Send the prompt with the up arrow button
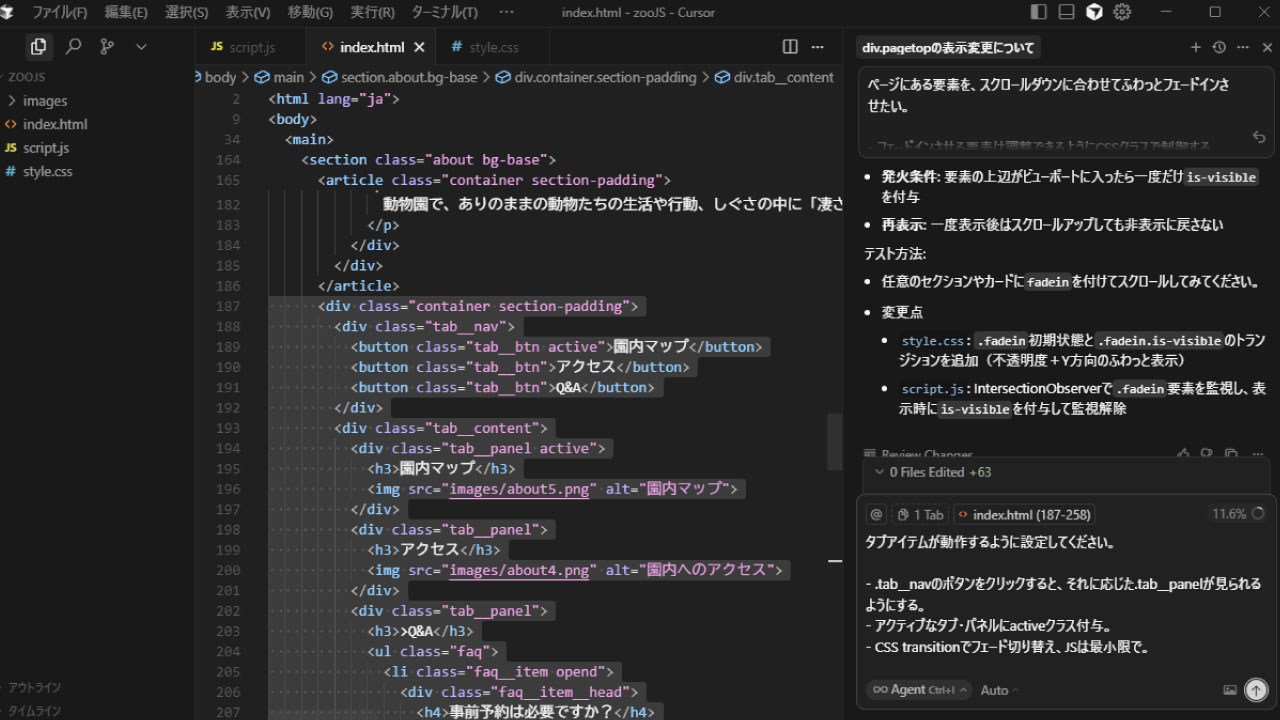This screenshot has height=720, width=1280. 1256,690
